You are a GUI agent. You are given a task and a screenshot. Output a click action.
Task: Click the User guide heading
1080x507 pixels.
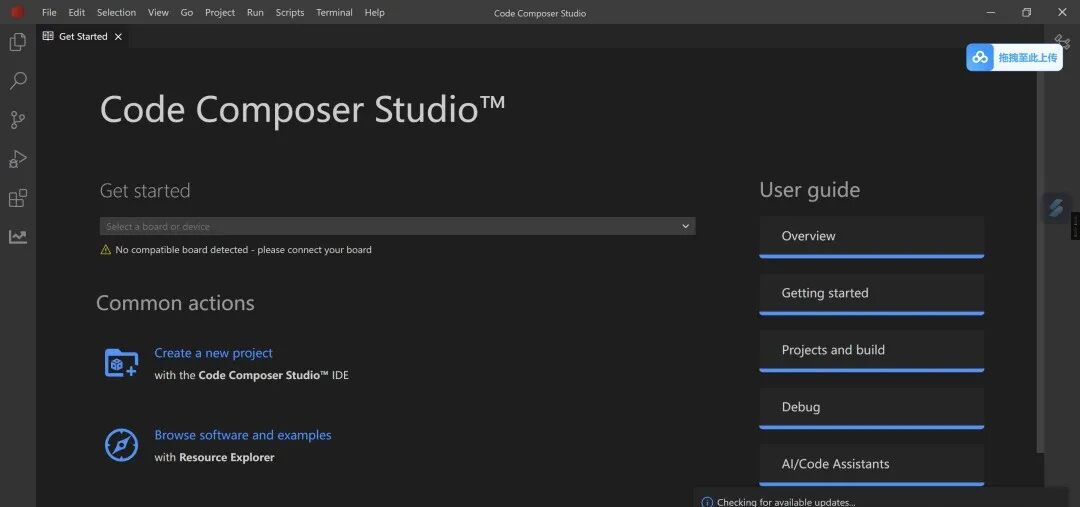[x=809, y=190]
